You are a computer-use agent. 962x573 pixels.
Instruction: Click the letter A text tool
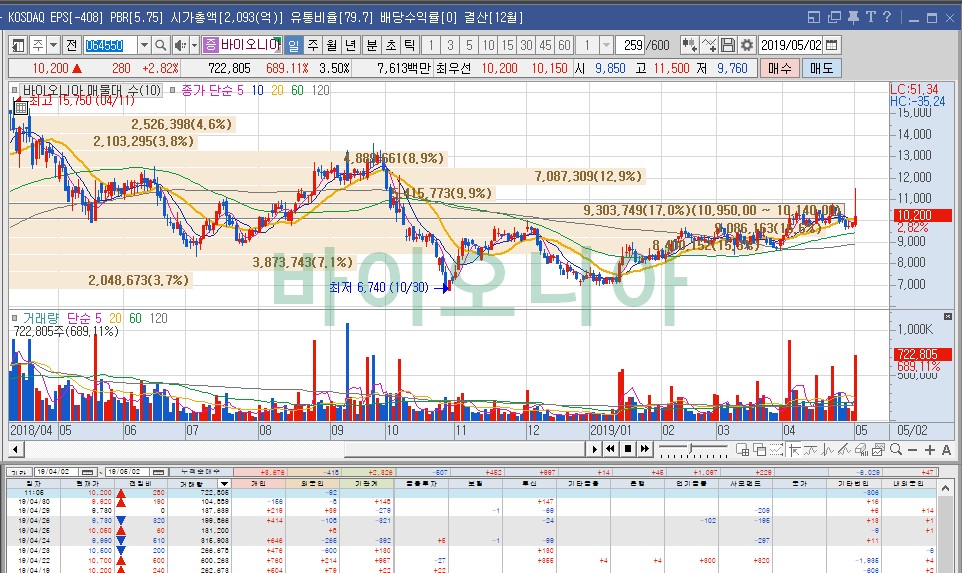pyautogui.click(x=946, y=450)
